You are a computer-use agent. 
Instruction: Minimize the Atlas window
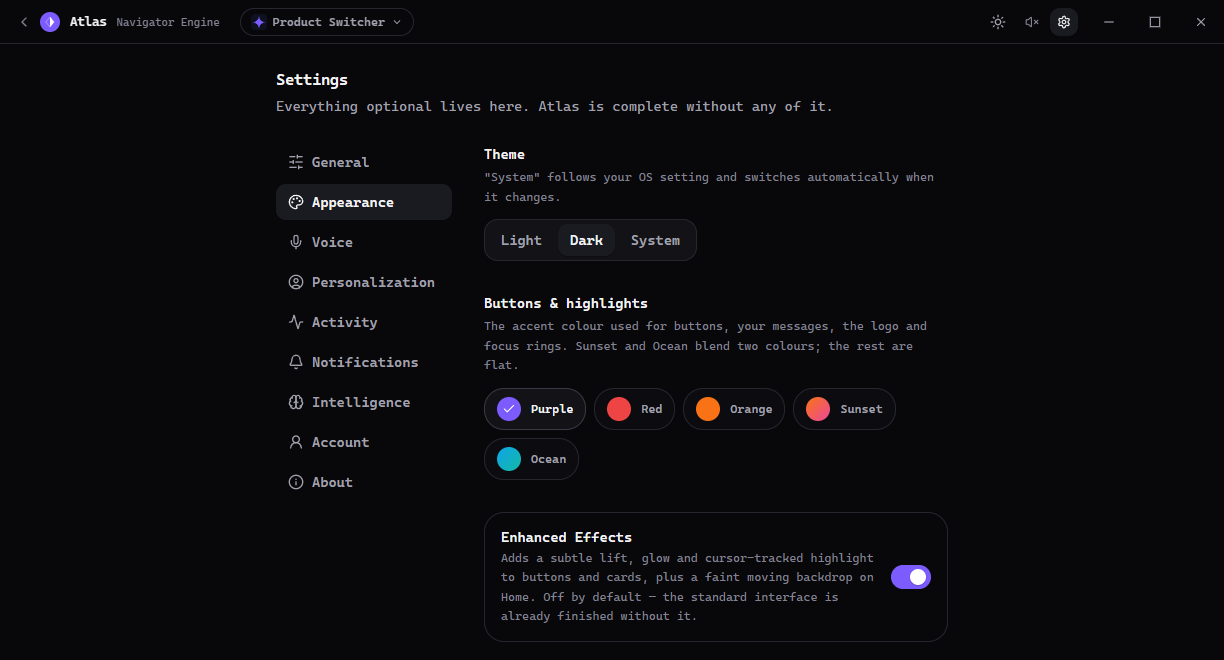[1109, 22]
